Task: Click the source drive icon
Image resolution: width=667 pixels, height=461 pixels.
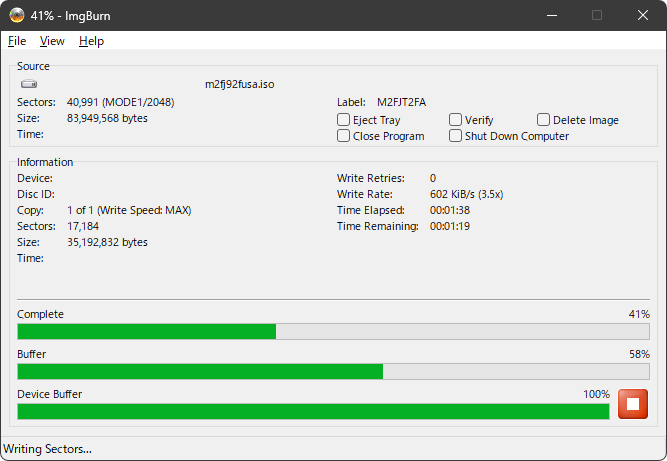Action: pyautogui.click(x=29, y=84)
